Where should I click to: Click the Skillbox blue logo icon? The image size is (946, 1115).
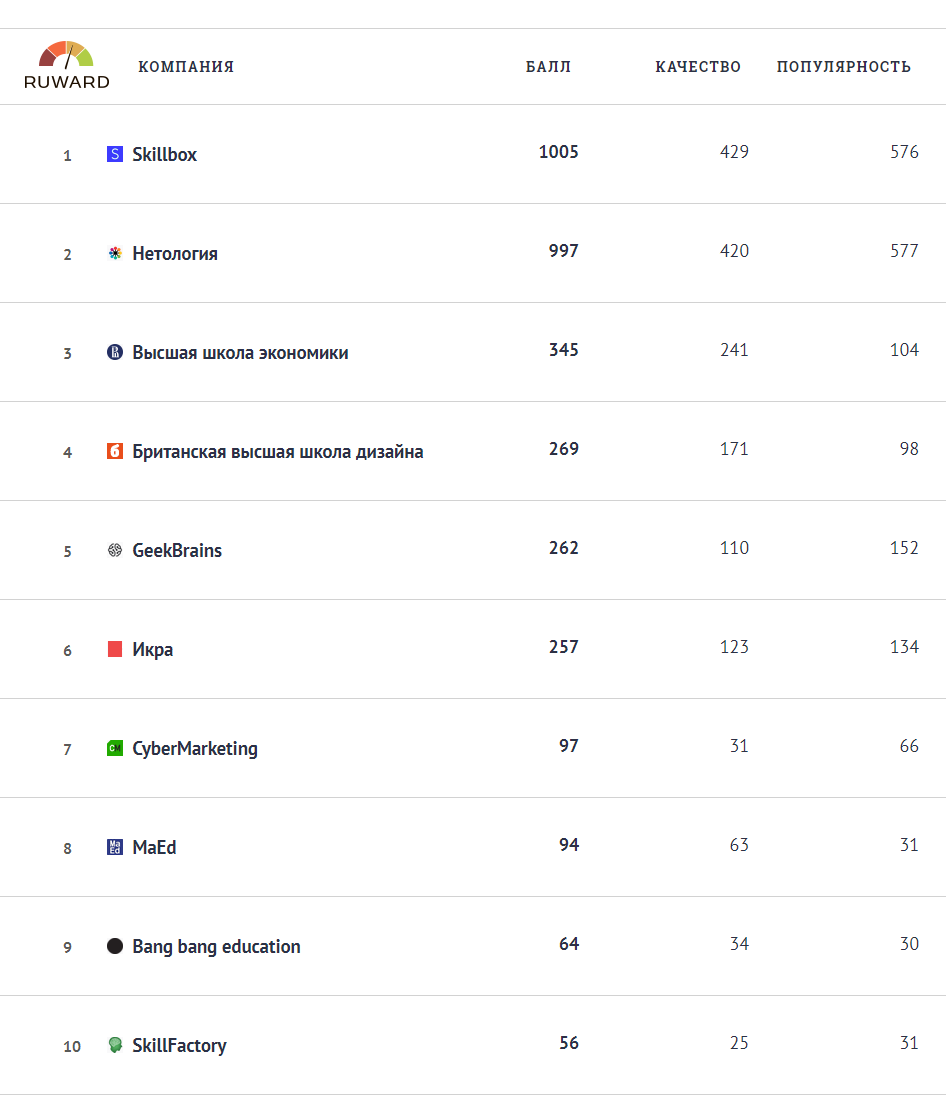pos(115,154)
